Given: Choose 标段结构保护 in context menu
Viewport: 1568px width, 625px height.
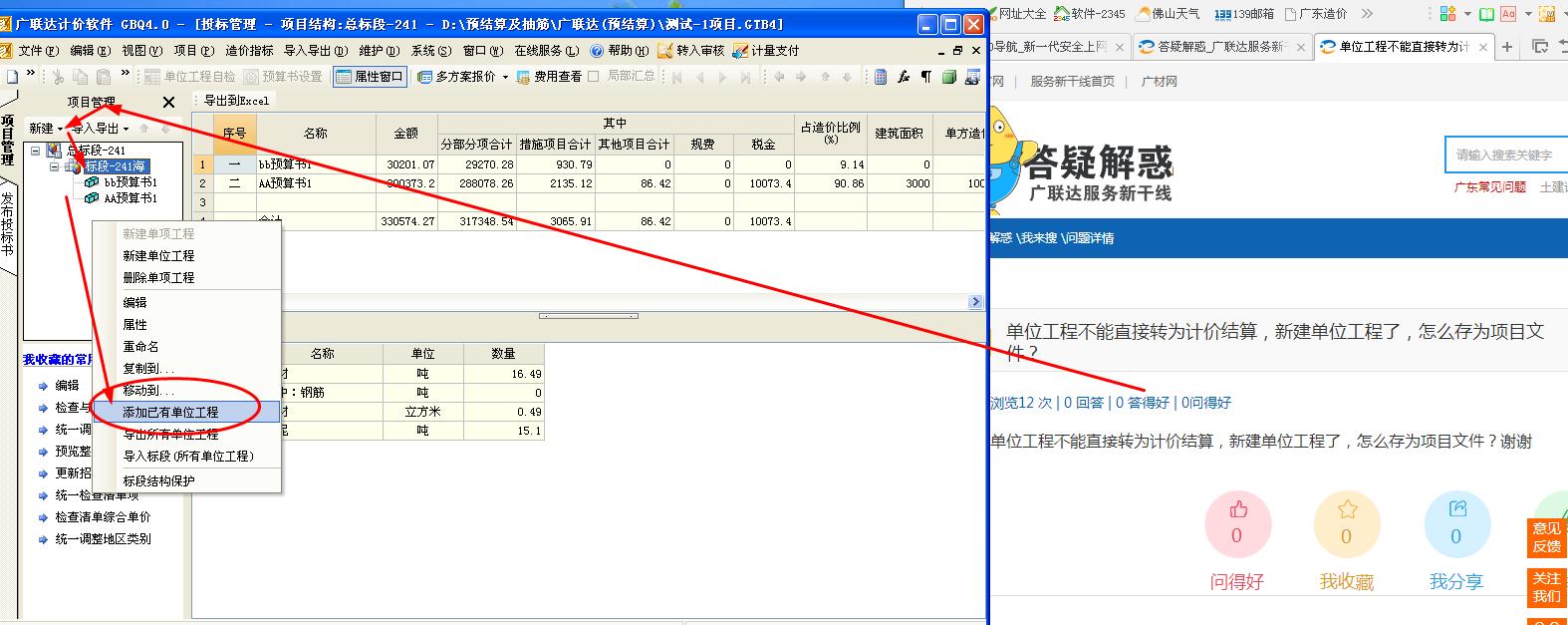Looking at the screenshot, I should pos(158,481).
